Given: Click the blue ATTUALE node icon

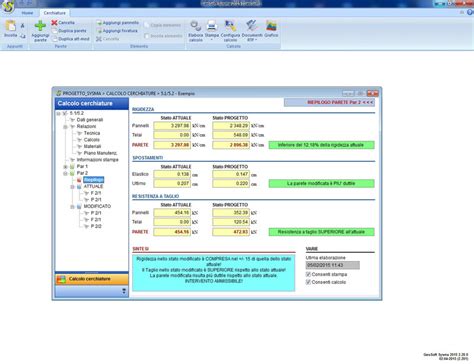Looking at the screenshot, I should (x=79, y=187).
